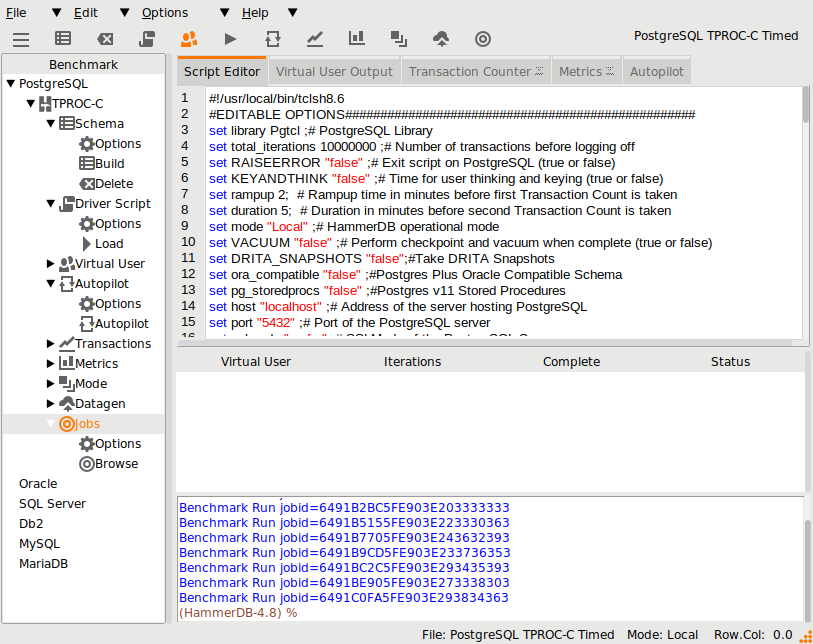813x644 pixels.
Task: Select MySQL in benchmark tree
Action: click(x=39, y=544)
